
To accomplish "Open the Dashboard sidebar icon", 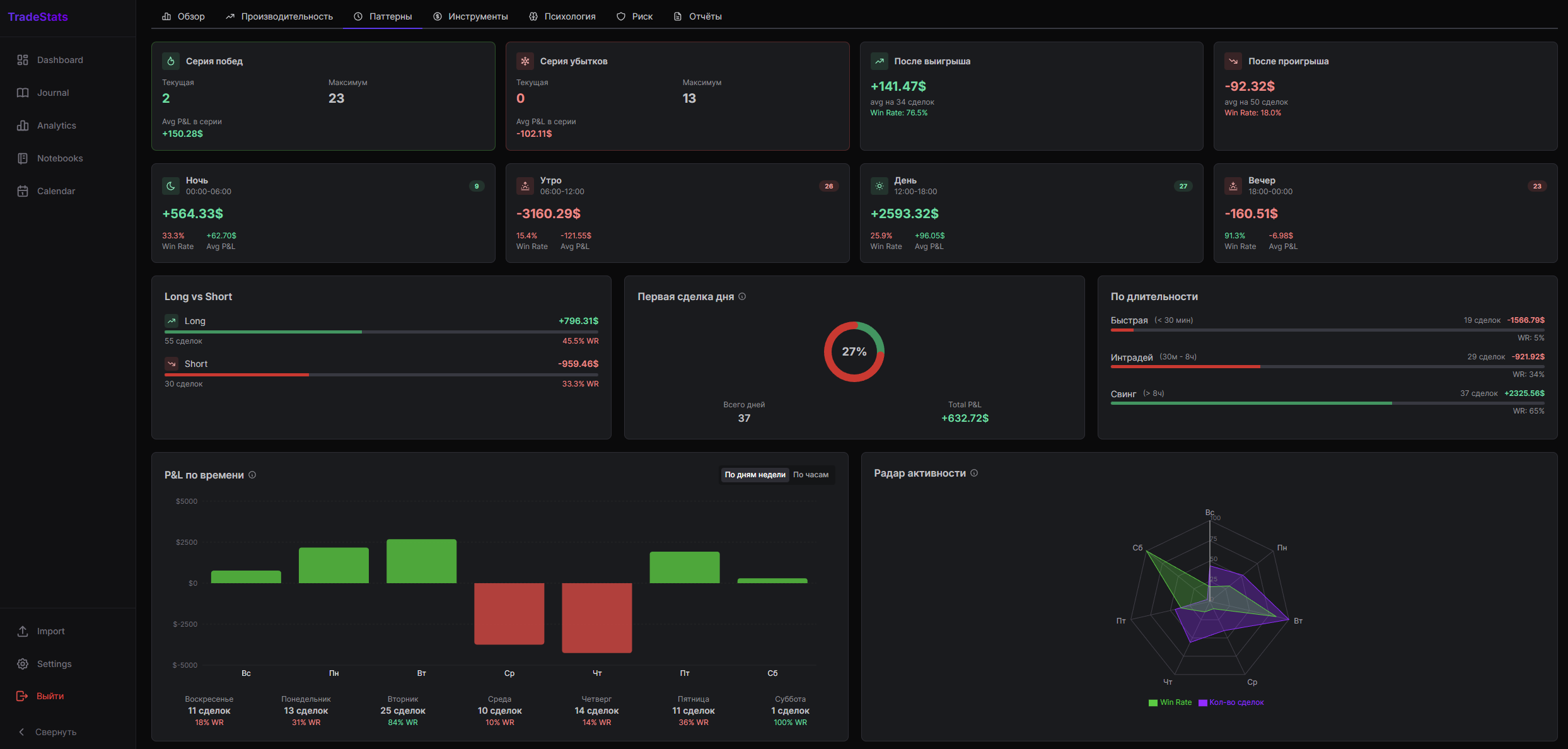I will click(x=23, y=59).
